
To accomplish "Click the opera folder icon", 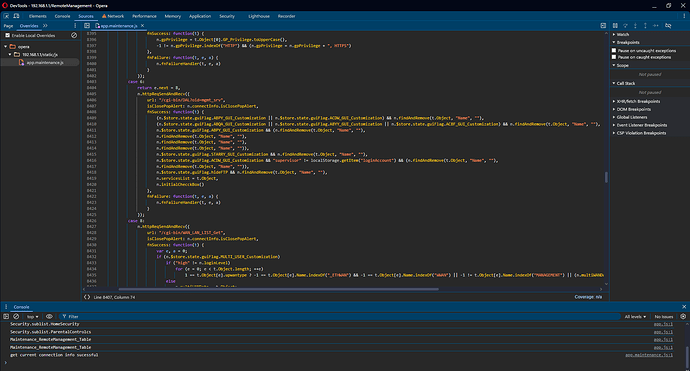I will [13, 46].
